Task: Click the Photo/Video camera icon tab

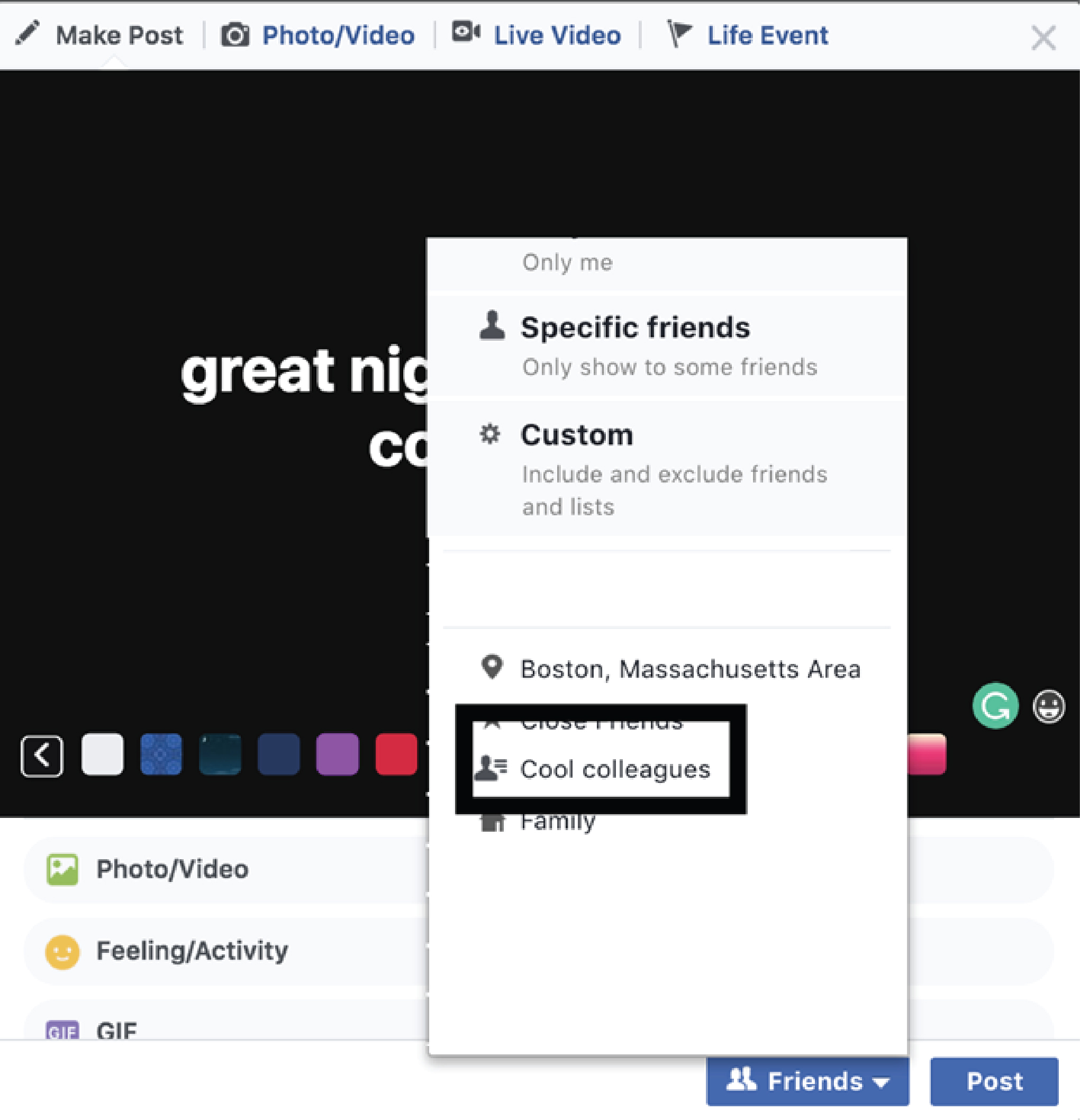Action: (x=235, y=35)
